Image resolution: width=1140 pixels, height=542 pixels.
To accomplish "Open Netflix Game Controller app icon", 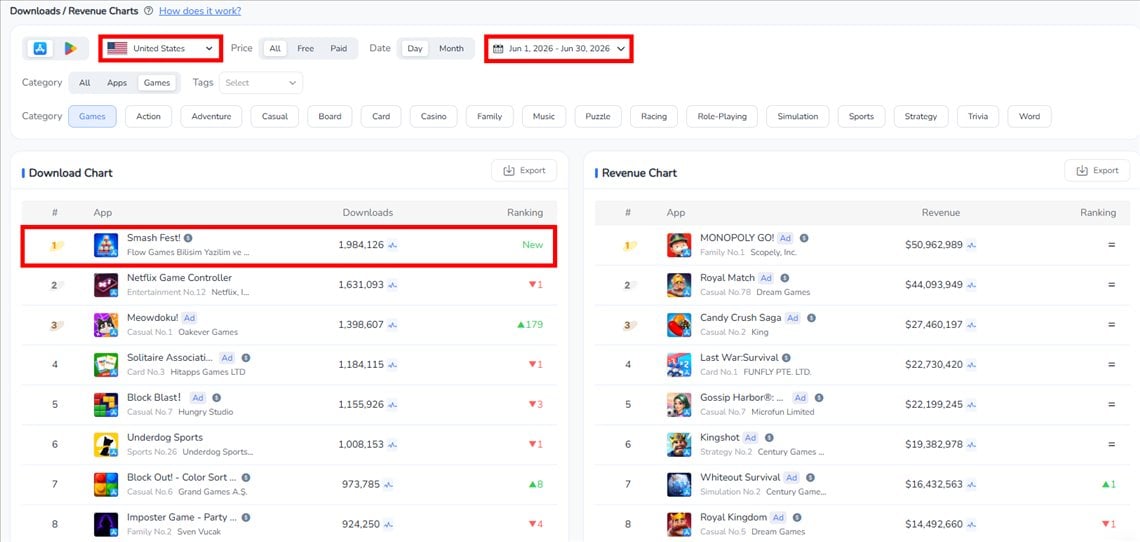I will point(106,285).
